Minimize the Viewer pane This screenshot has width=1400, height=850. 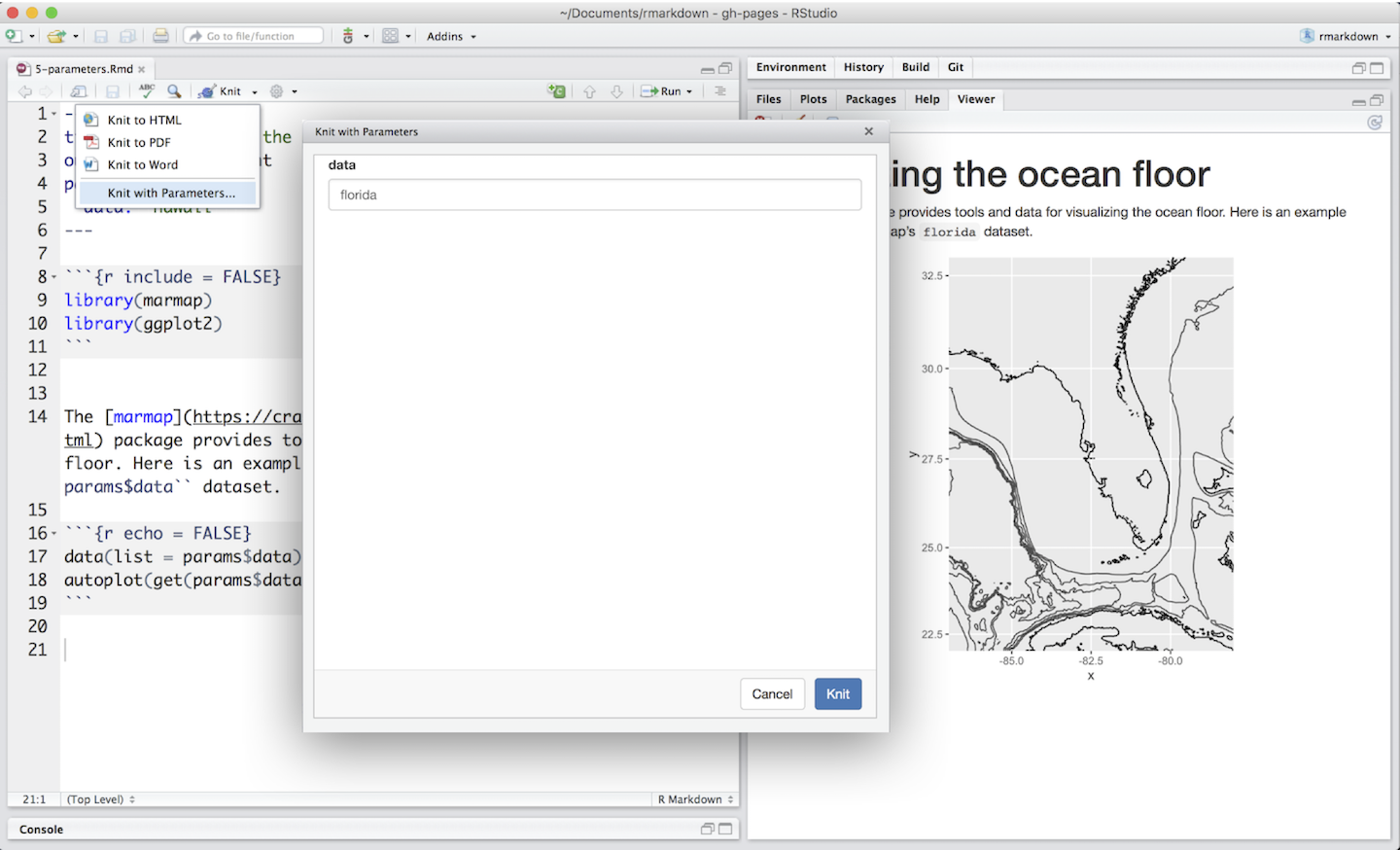(1359, 101)
